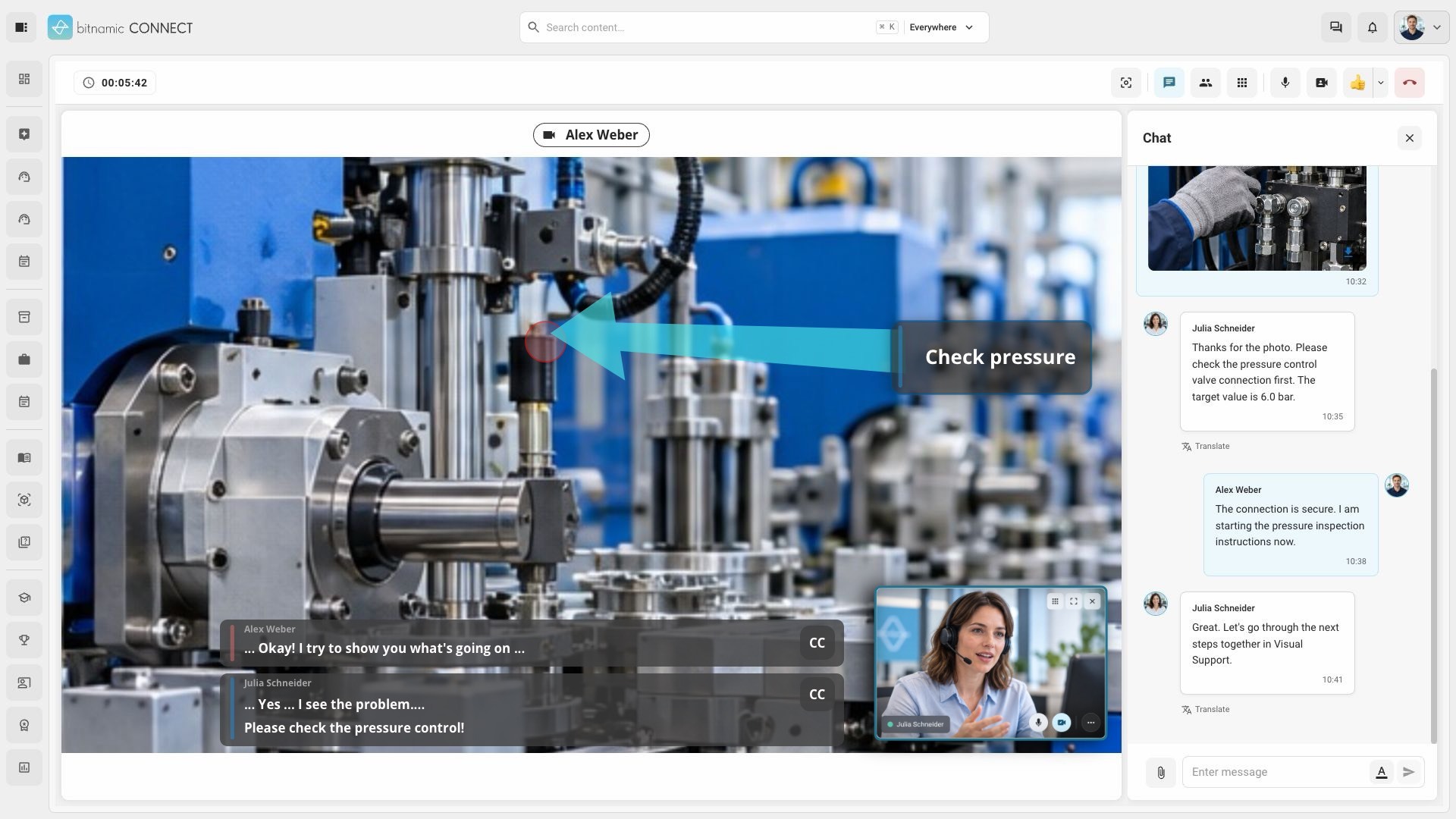
Task: Attach a file with the paperclip icon
Action: pos(1161,773)
